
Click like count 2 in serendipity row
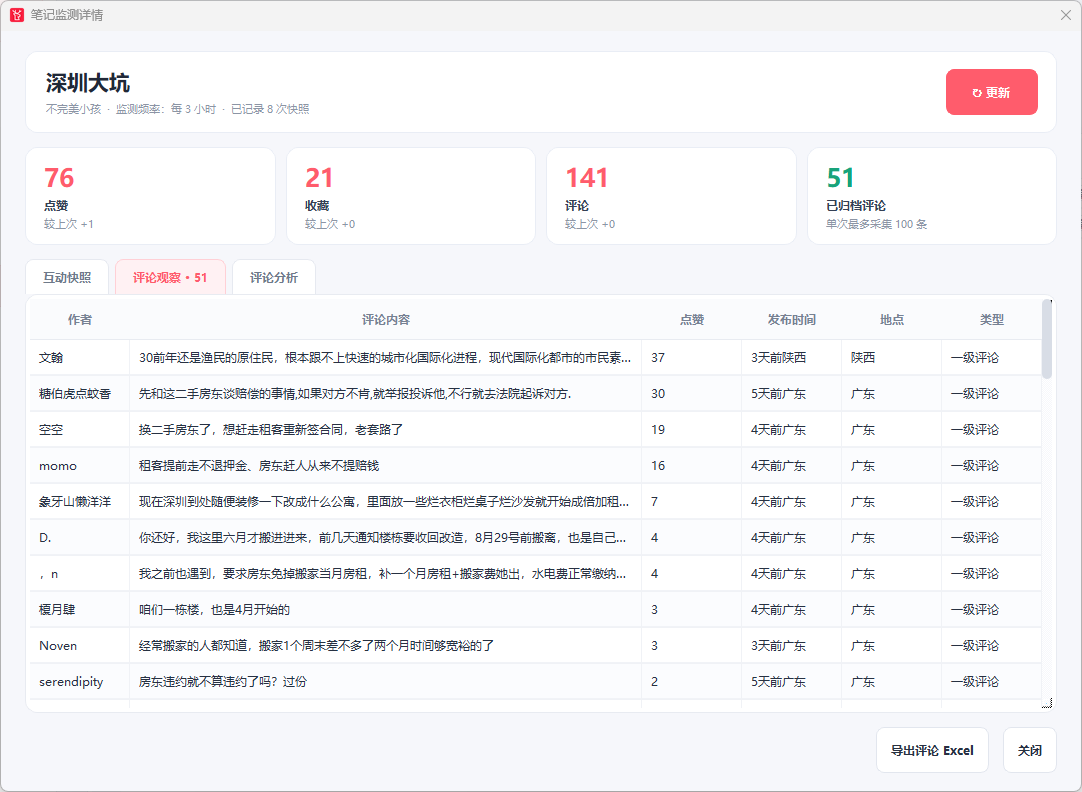tap(654, 682)
